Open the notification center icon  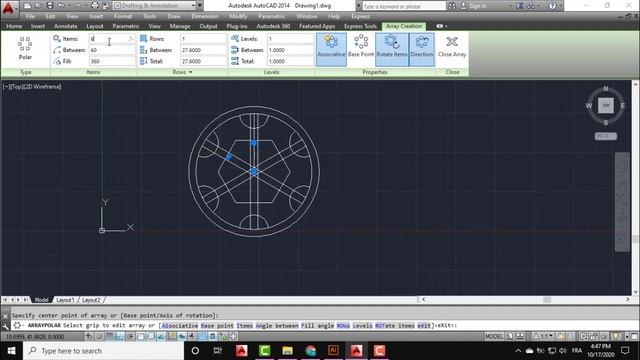click(625, 351)
